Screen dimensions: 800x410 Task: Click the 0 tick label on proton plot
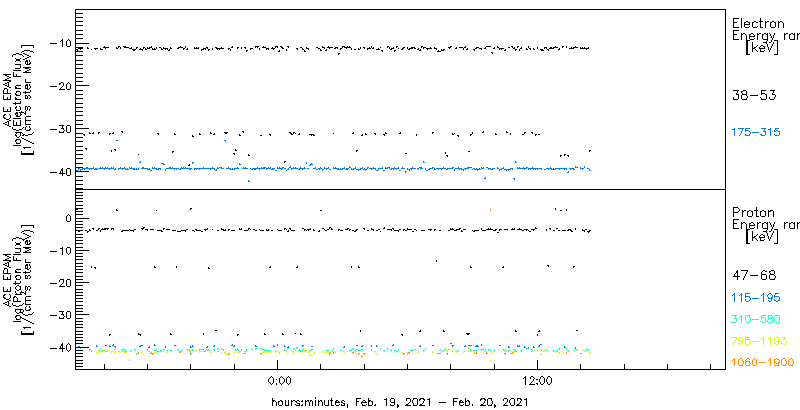70,218
